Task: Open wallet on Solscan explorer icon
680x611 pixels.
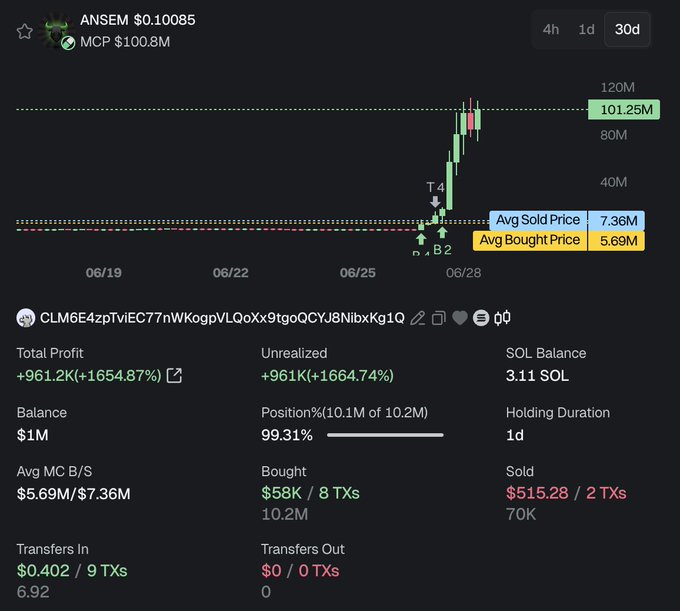Action: pyautogui.click(x=481, y=318)
